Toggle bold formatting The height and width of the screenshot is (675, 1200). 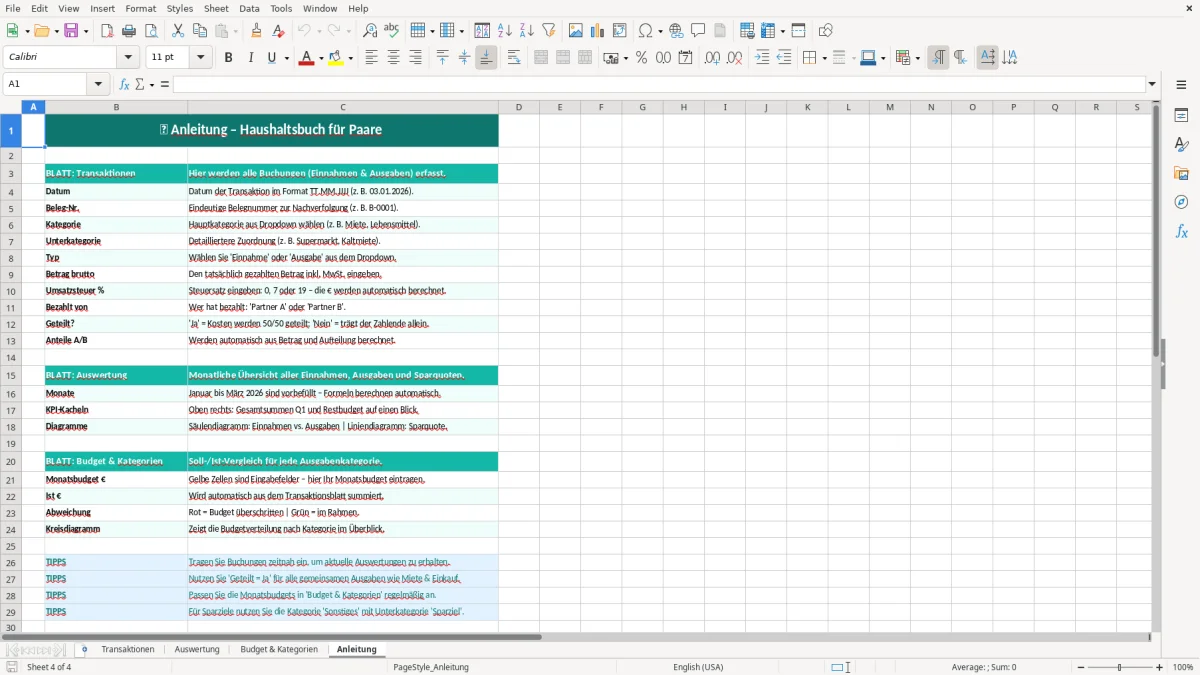coord(228,58)
